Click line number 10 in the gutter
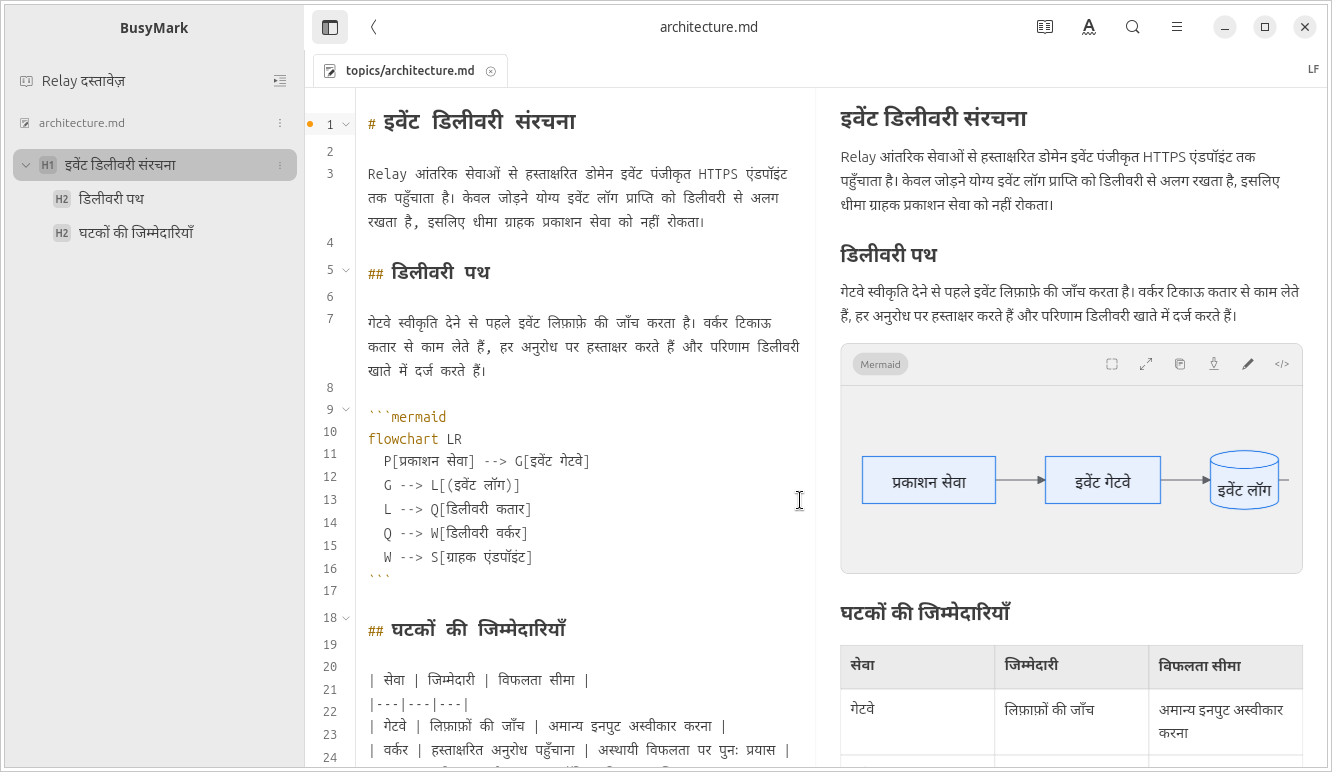This screenshot has width=1332, height=772. [330, 432]
